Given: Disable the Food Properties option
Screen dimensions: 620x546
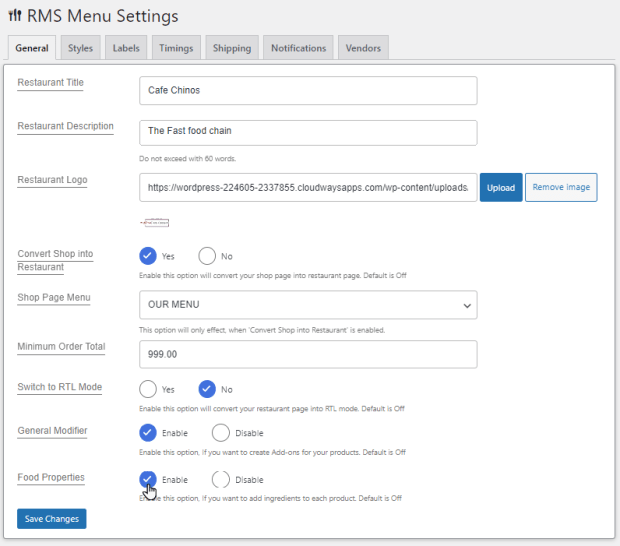Looking at the screenshot, I should tap(221, 479).
